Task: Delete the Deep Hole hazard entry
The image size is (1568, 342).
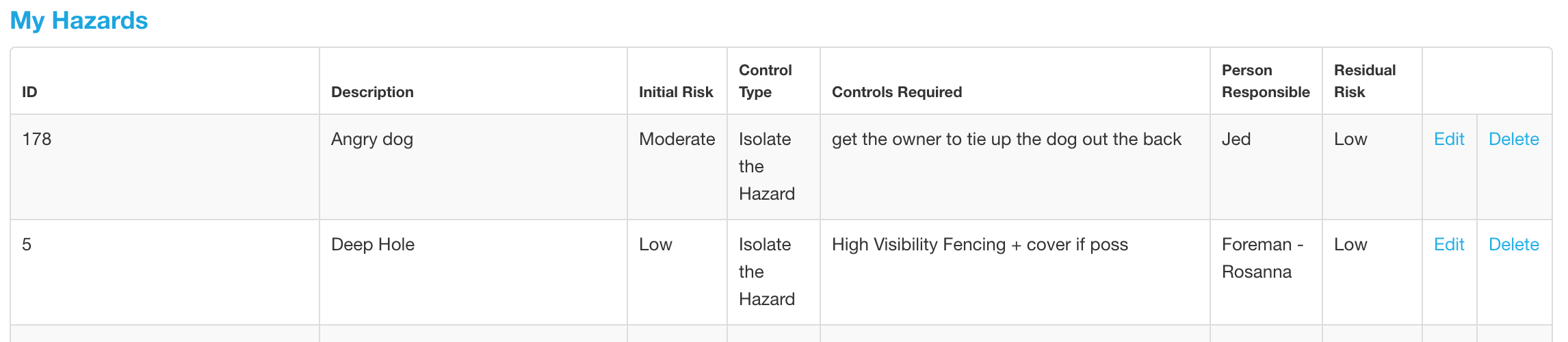Action: (1514, 245)
